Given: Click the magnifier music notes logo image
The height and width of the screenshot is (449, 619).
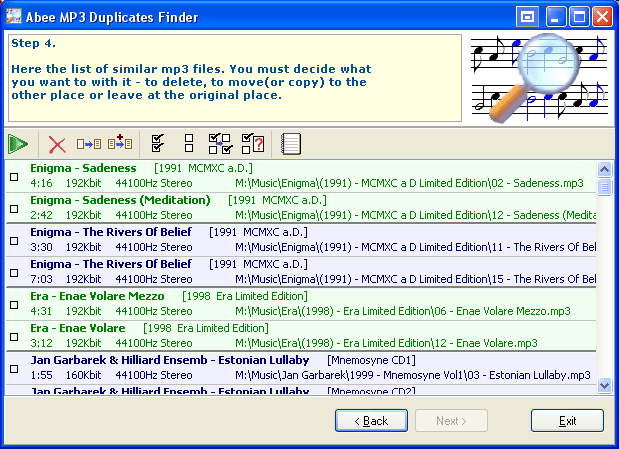Looking at the screenshot, I should click(x=539, y=78).
